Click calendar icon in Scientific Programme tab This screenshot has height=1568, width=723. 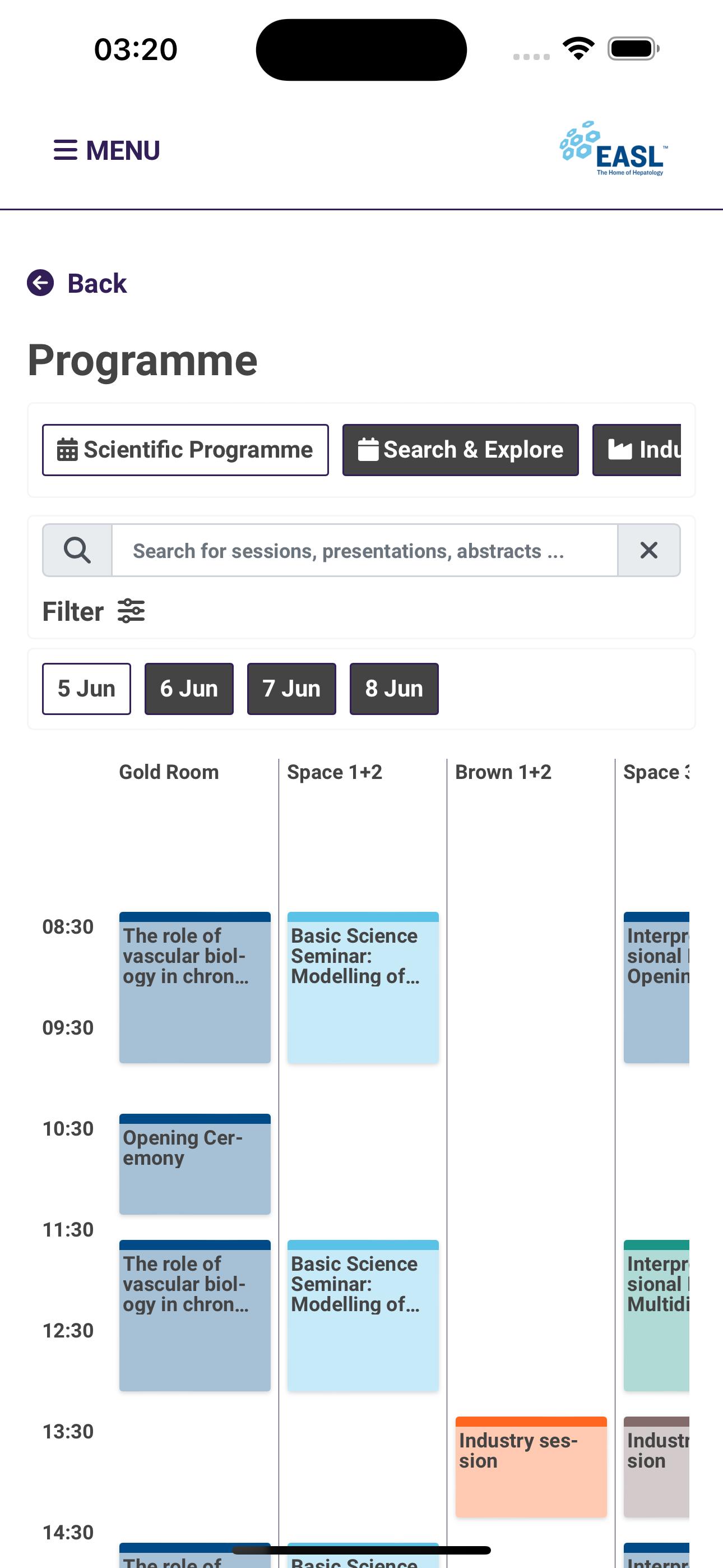pos(67,450)
